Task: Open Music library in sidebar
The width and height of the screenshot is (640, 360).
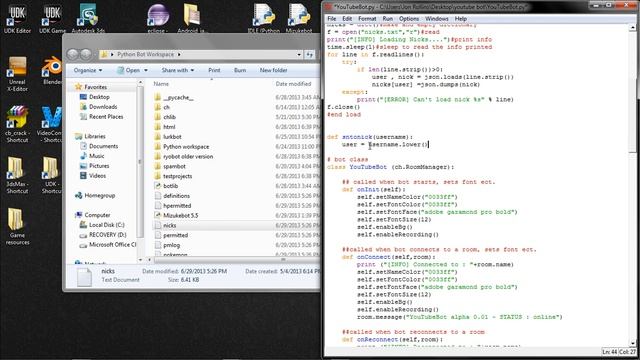Action: point(96,156)
